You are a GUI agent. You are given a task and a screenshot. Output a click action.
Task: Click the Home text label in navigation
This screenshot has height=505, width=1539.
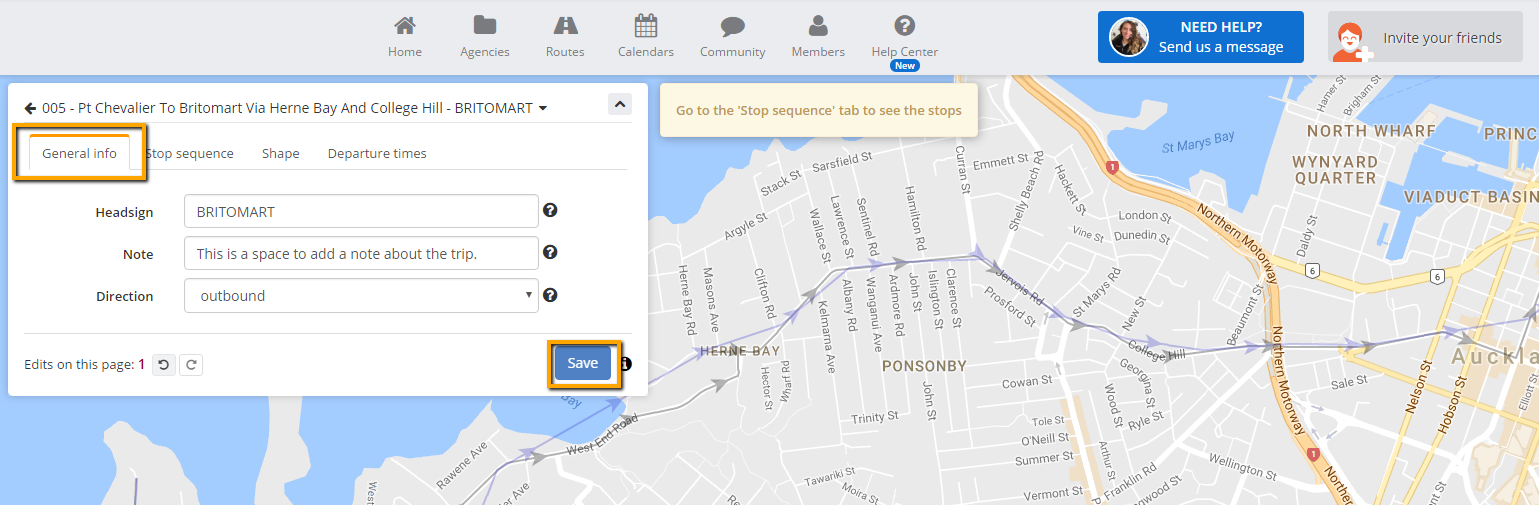click(x=405, y=52)
